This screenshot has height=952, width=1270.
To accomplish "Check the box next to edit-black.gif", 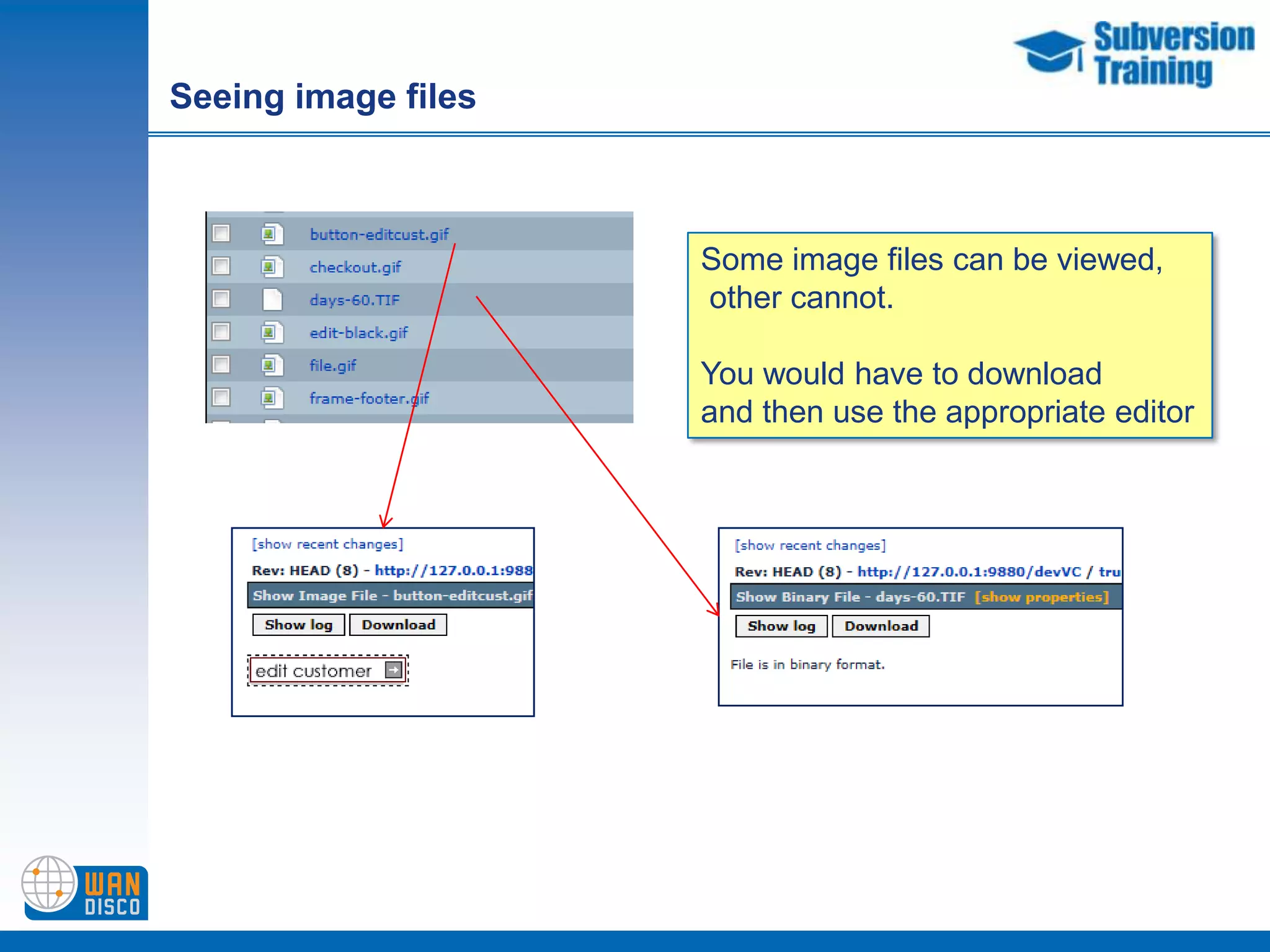I will [221, 332].
